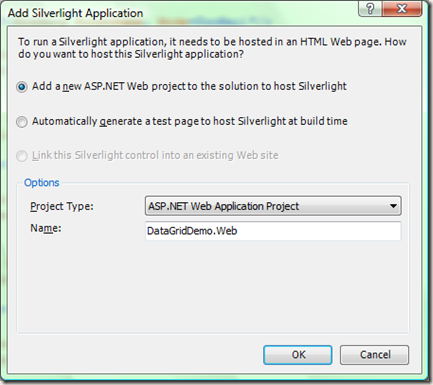Dismiss the dialog using the Cancel button

click(374, 355)
